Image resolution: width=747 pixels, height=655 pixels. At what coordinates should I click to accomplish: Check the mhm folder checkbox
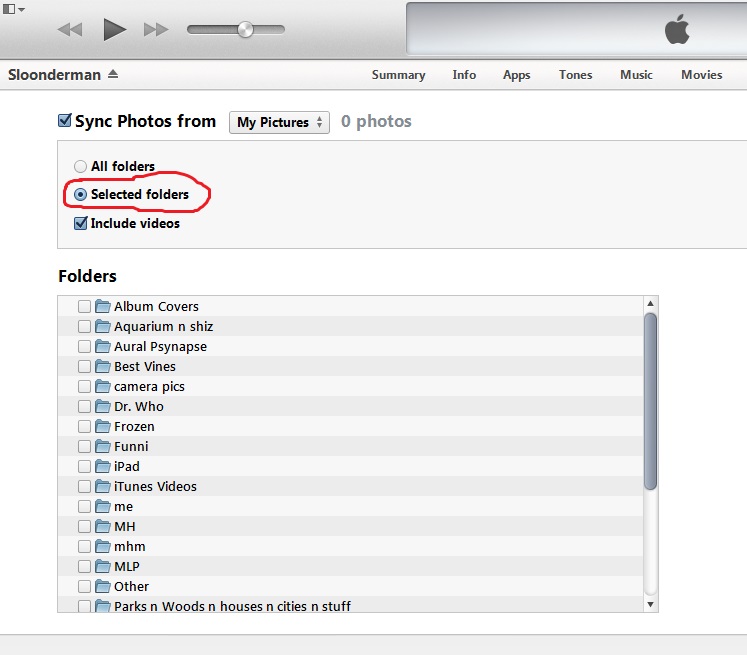coord(84,546)
